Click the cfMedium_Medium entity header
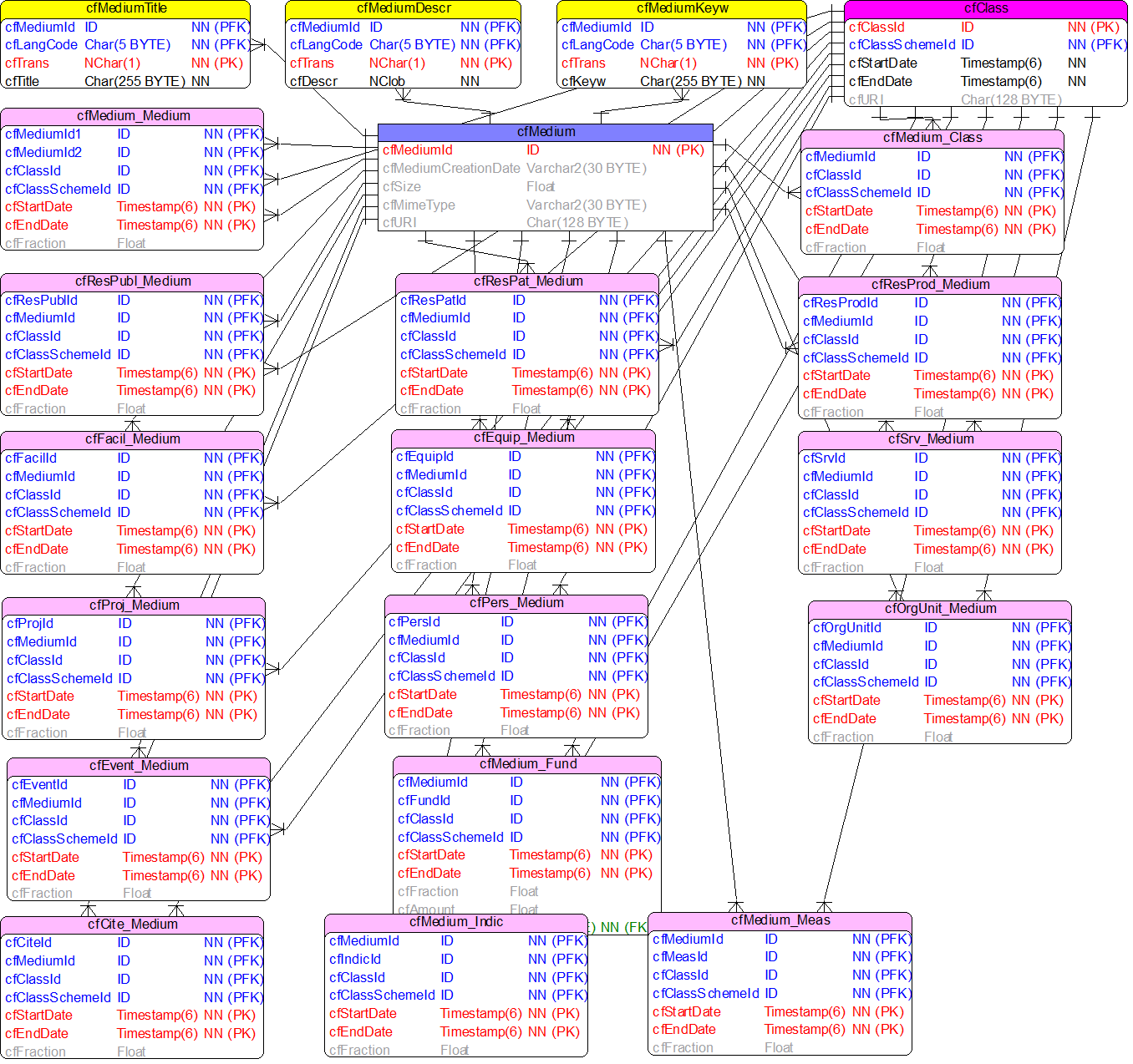This screenshot has height=1064, width=1133. tap(133, 116)
